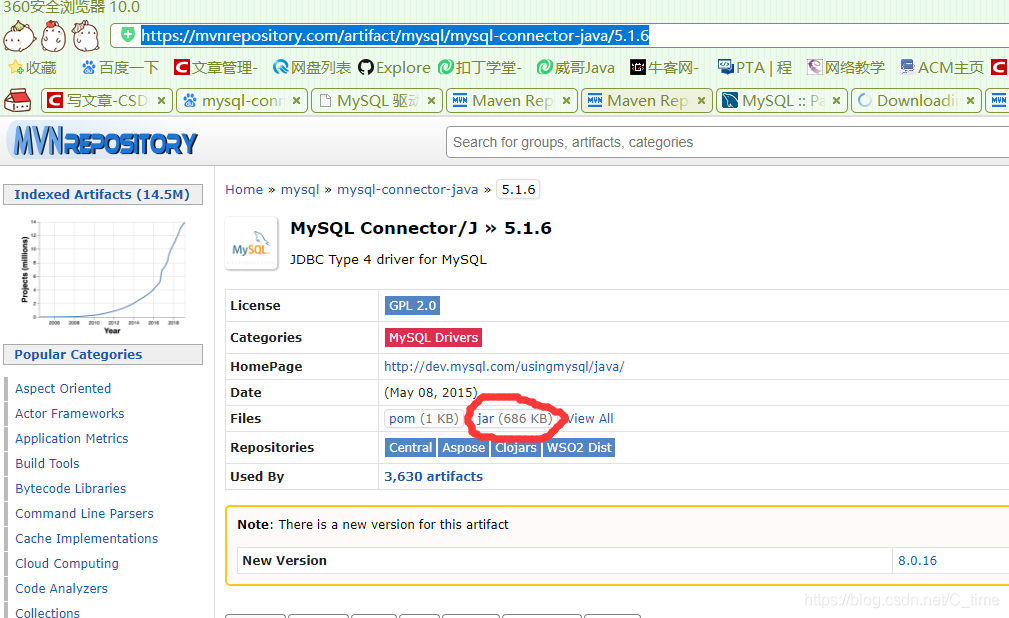The width and height of the screenshot is (1009, 618).
Task: Click the MySQL artifact logo thumbnail
Action: coord(251,243)
